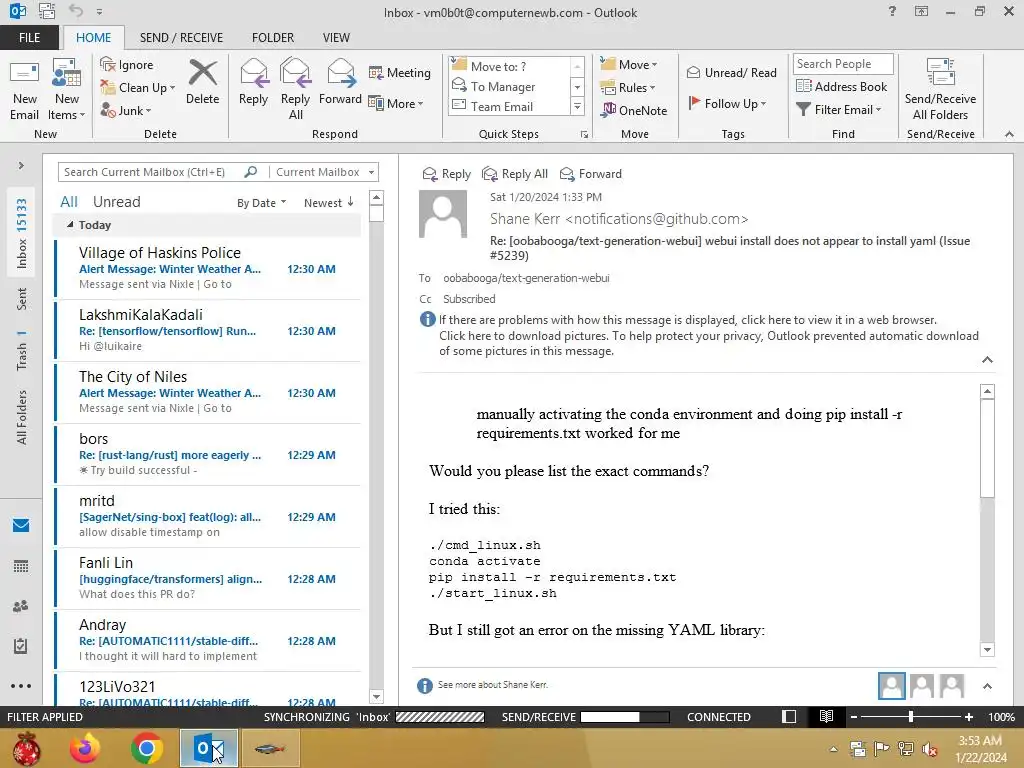Open the Clean Up menu

[138, 87]
